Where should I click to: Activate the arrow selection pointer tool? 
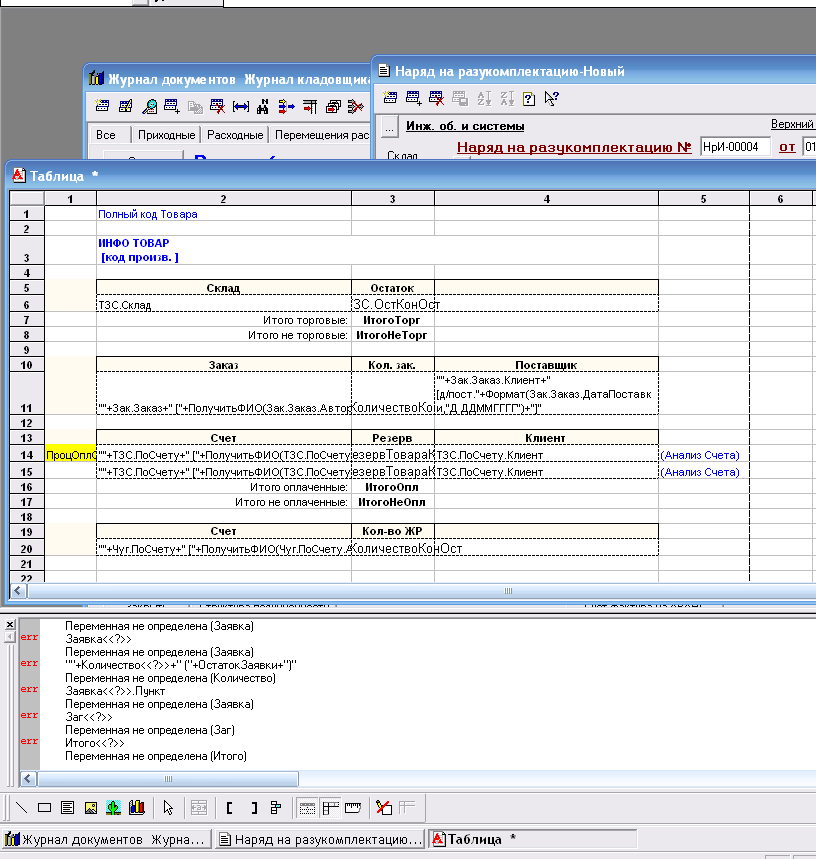click(168, 807)
